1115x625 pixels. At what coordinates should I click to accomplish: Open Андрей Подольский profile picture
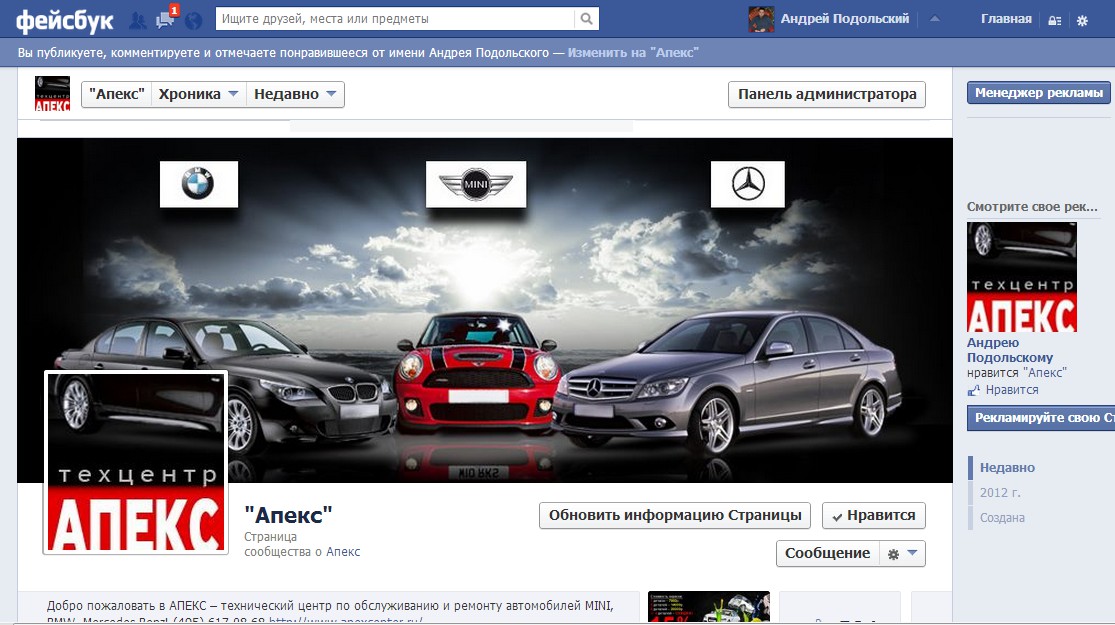pyautogui.click(x=761, y=19)
